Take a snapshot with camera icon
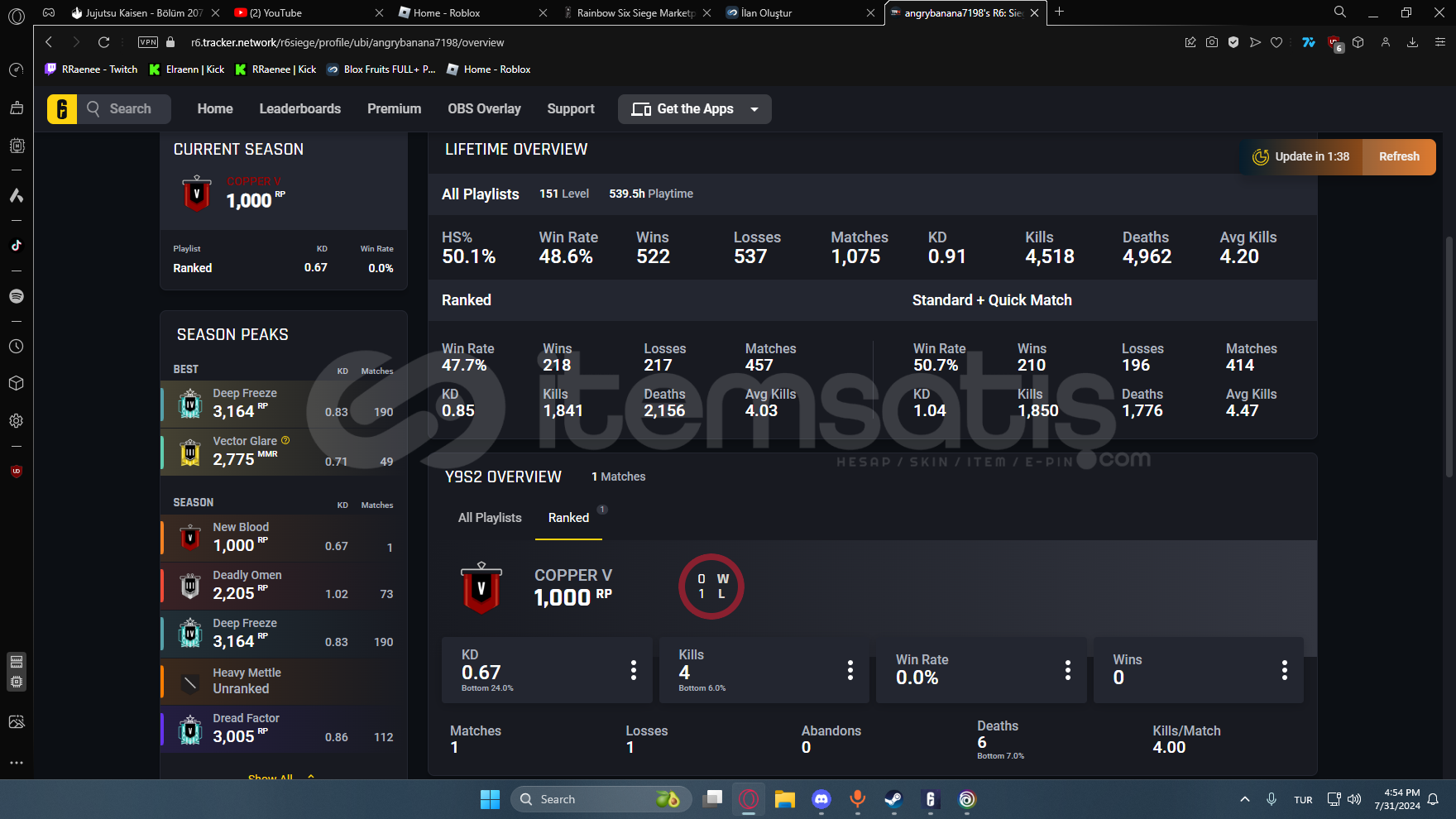The image size is (1456, 819). (1212, 42)
